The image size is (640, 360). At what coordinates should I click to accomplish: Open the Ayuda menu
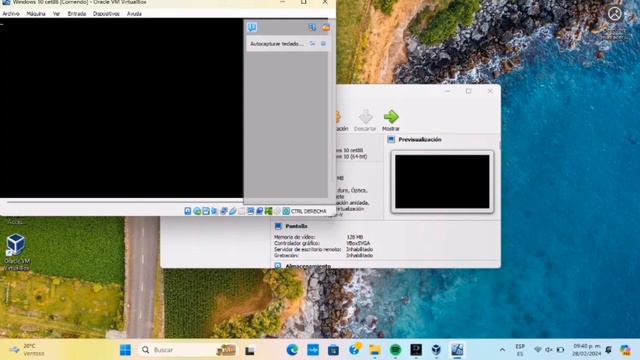[x=134, y=13]
